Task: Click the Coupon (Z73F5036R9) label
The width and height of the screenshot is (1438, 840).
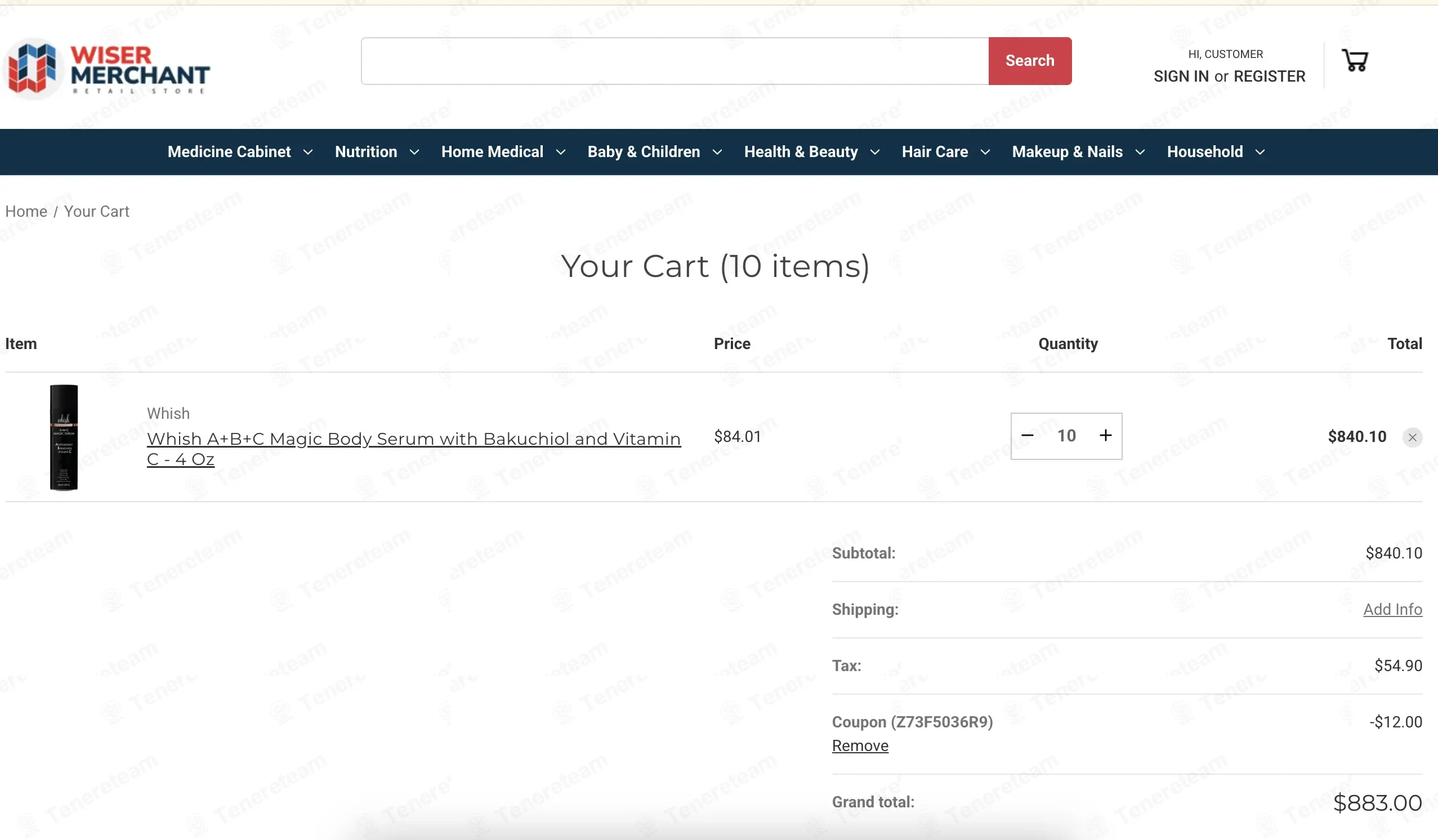Action: point(912,722)
